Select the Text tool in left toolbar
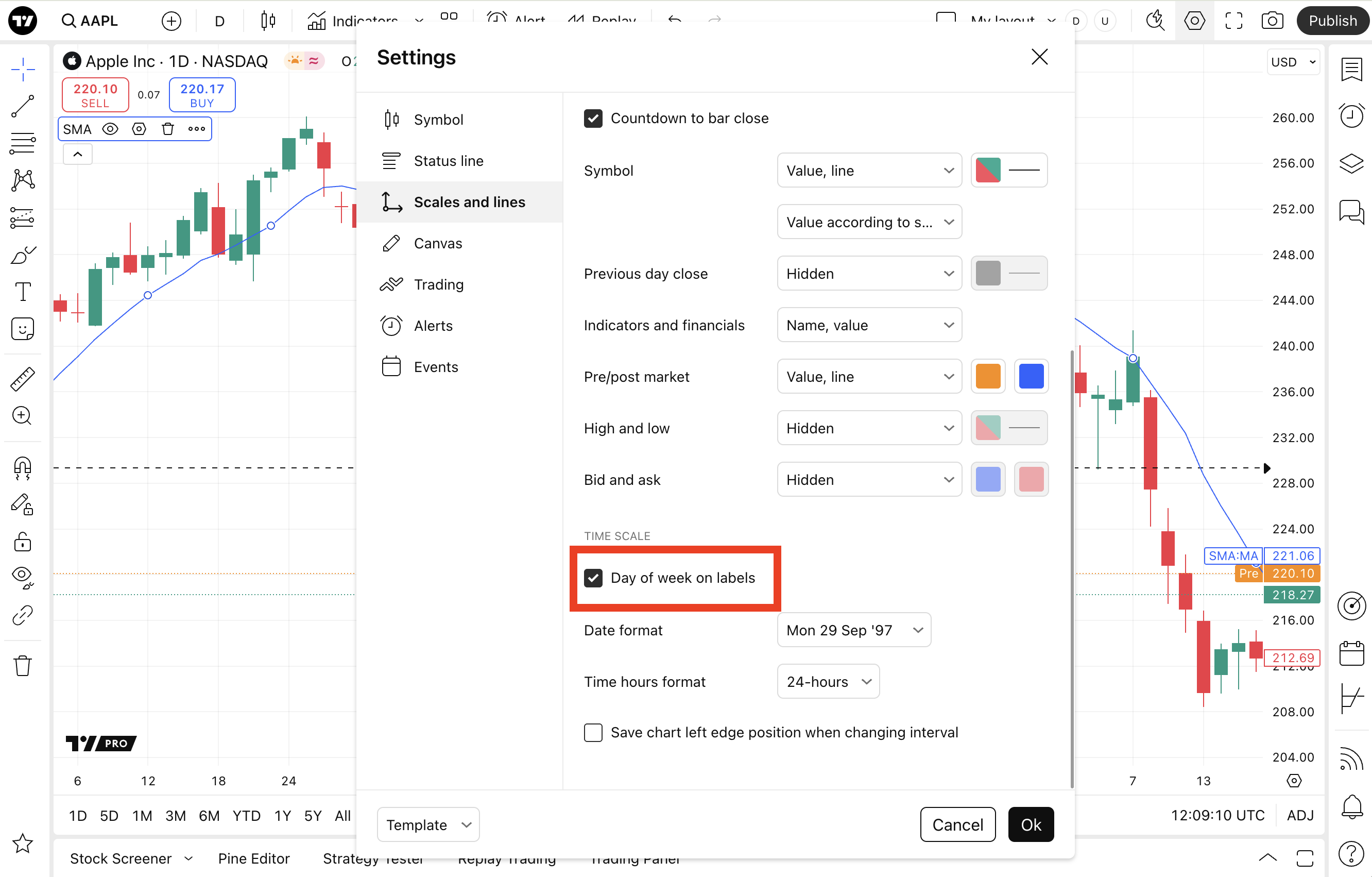Image resolution: width=1372 pixels, height=877 pixels. pos(23,291)
